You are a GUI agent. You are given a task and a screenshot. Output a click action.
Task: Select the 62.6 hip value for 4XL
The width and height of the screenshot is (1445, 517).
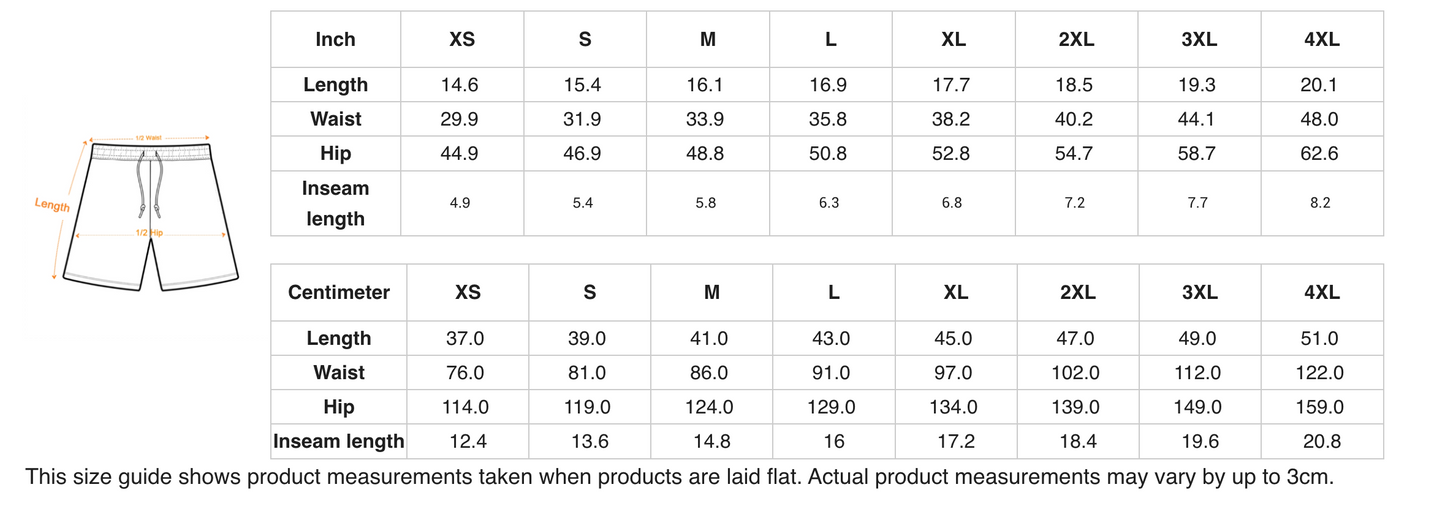pos(1321,154)
